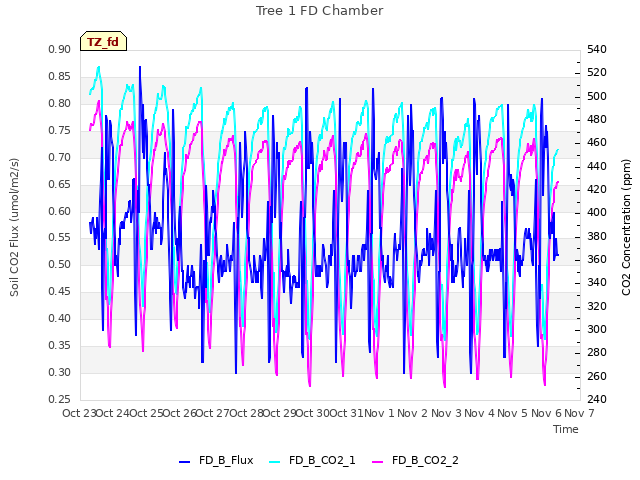Click the 'CO2 Concentration (ppm)' axis label

click(626, 227)
